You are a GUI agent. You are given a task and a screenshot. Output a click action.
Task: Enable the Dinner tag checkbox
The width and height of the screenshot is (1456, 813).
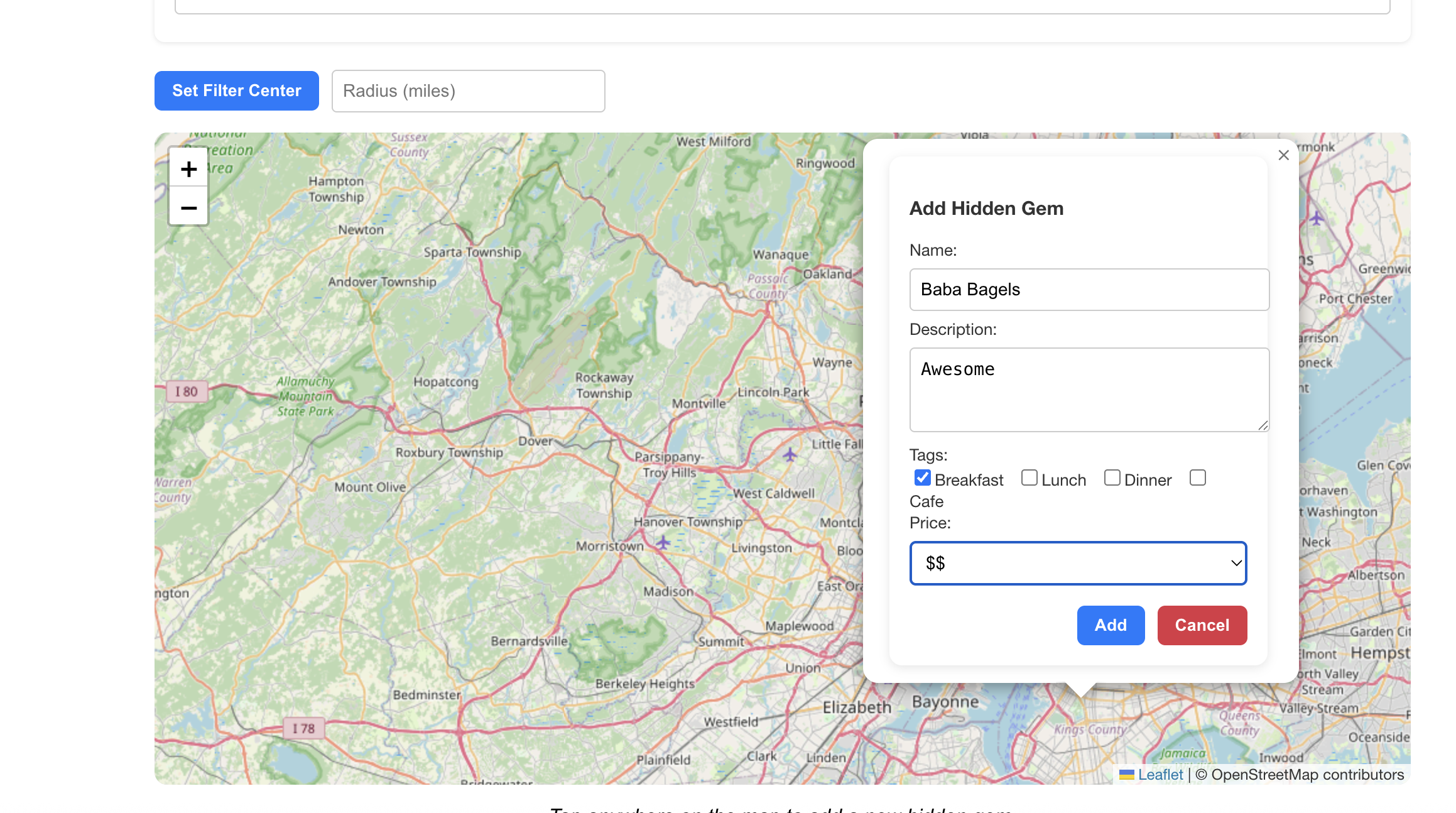click(1112, 478)
